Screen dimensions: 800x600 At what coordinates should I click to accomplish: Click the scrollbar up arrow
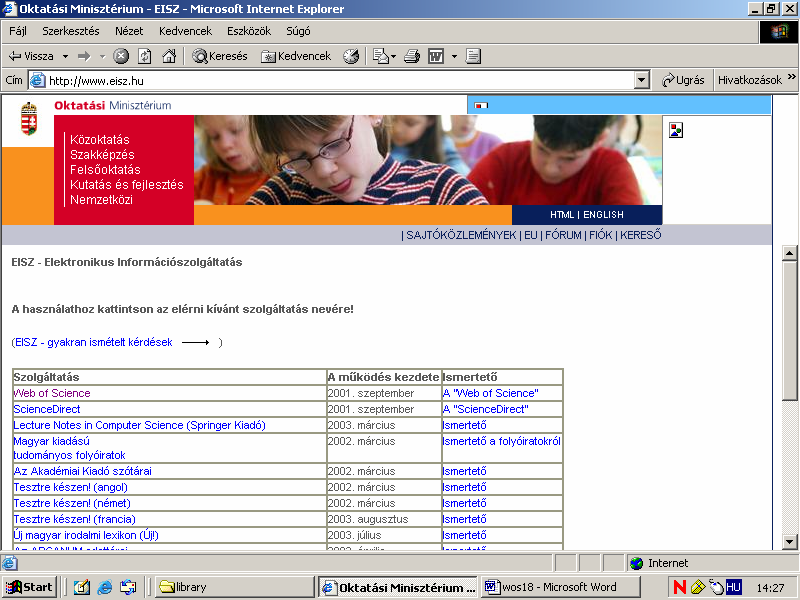789,253
